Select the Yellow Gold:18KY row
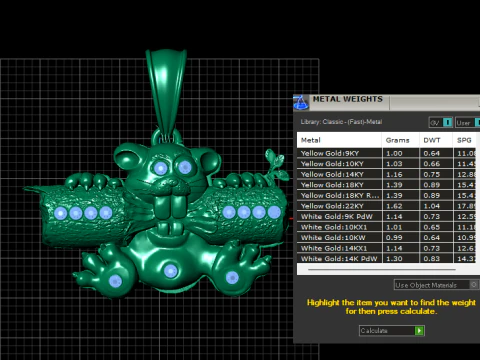Screen dimensions: 480x360 [x=387, y=185]
